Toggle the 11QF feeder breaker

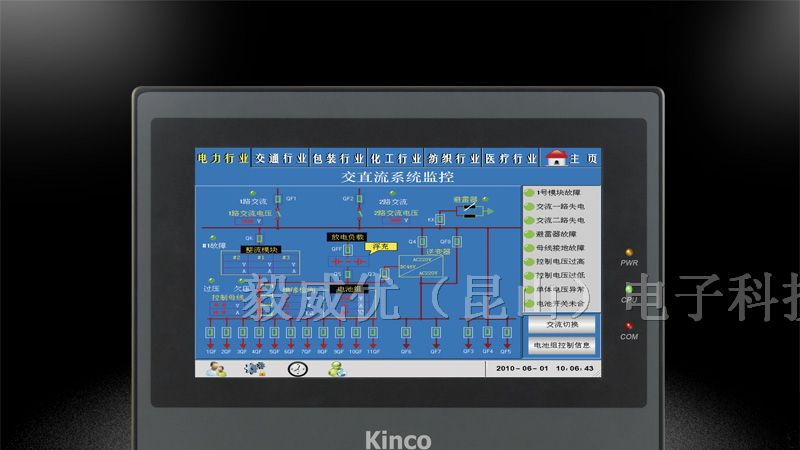[373, 333]
